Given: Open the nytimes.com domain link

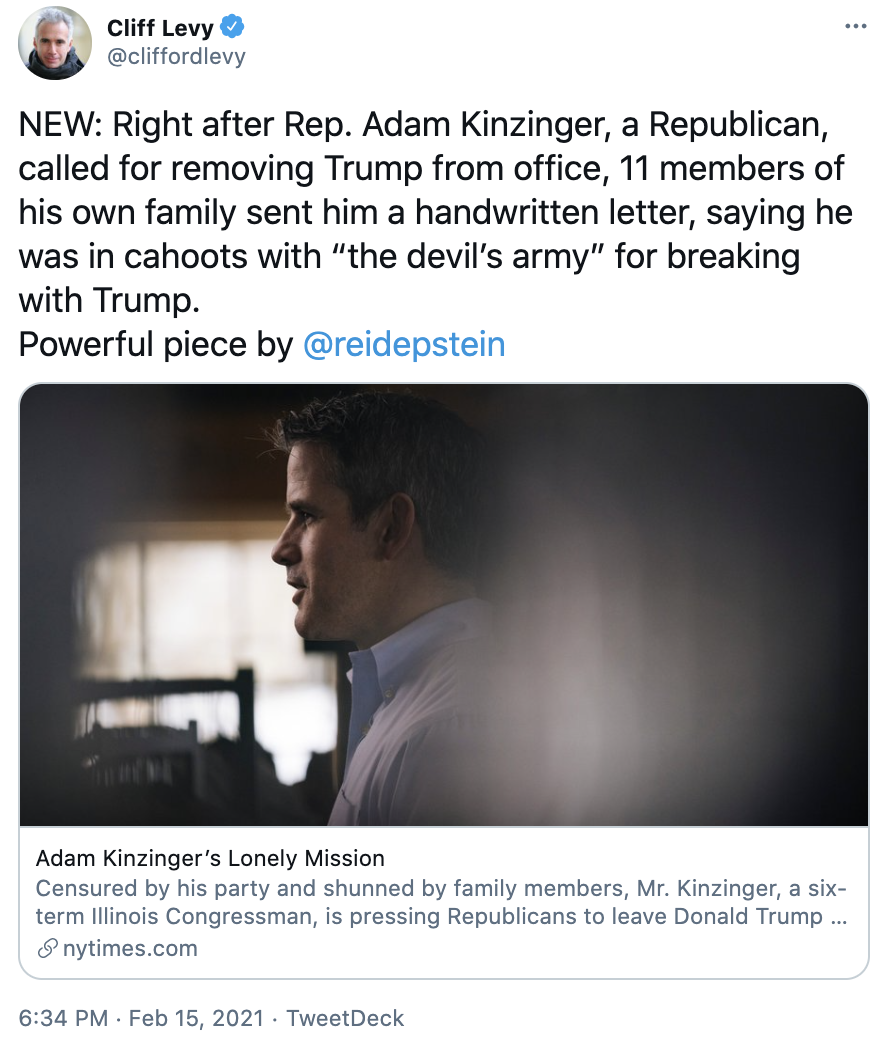Looking at the screenshot, I should click(130, 948).
